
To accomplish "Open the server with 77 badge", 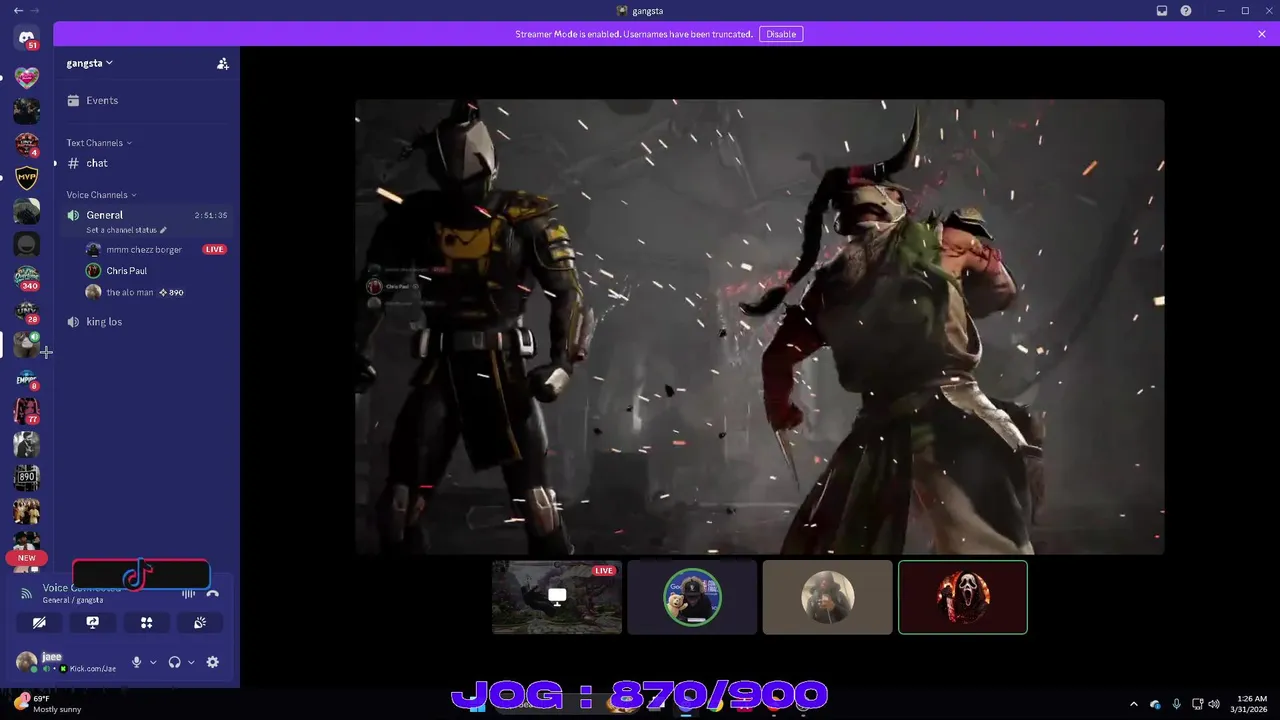I will point(27,411).
